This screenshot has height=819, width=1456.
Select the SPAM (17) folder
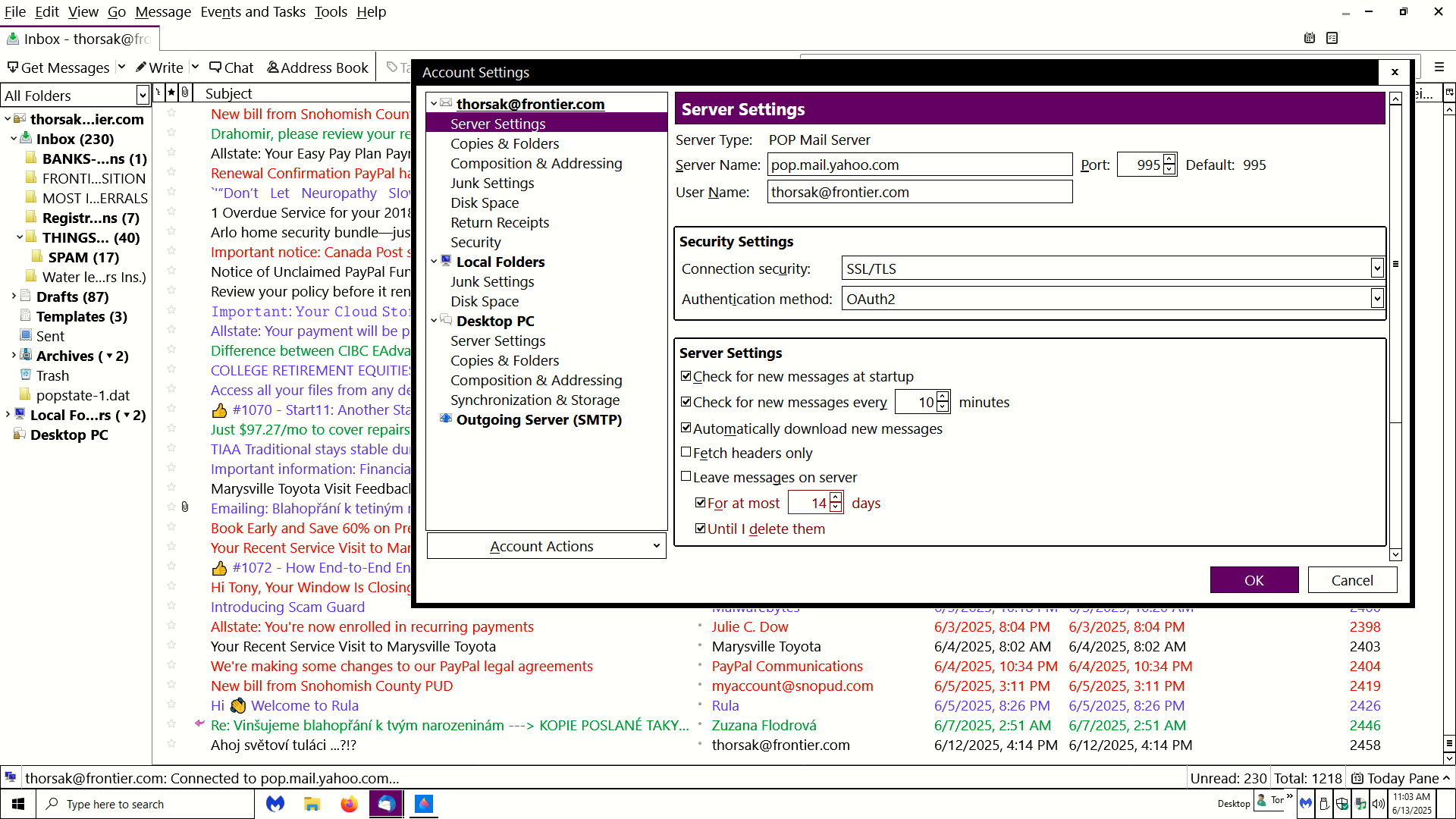pyautogui.click(x=83, y=257)
